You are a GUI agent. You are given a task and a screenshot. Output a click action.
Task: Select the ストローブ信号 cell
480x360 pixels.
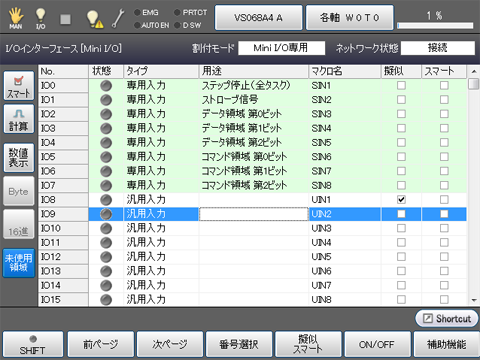point(254,100)
